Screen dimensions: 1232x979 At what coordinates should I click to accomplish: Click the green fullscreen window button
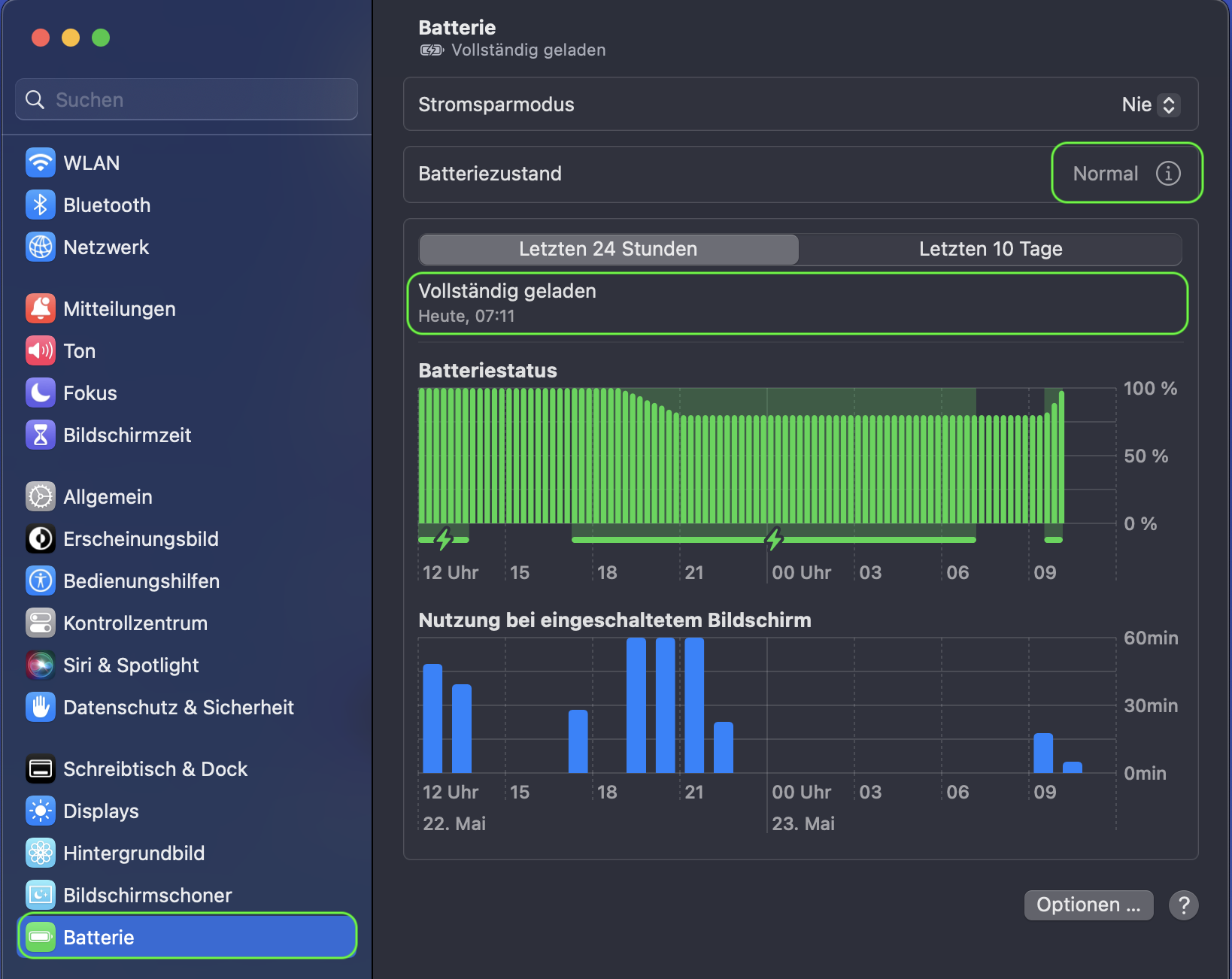click(x=101, y=38)
